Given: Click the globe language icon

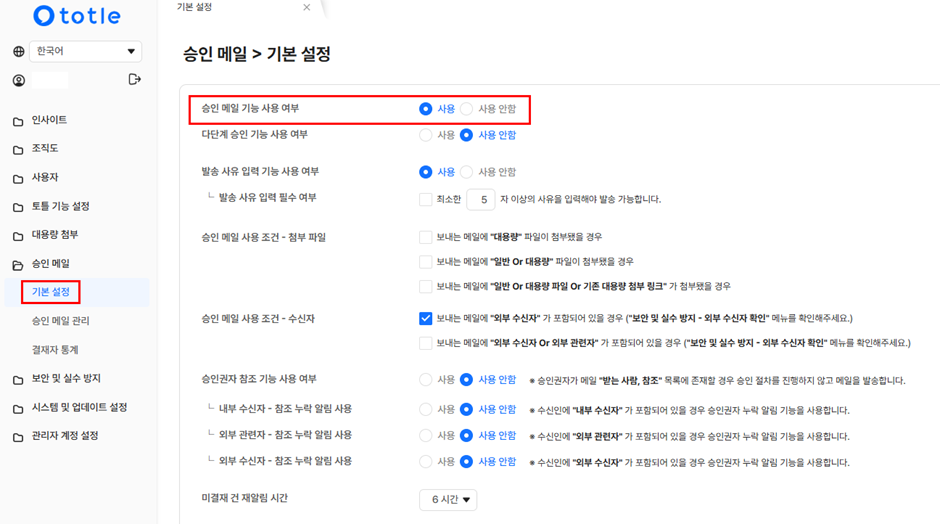Looking at the screenshot, I should [x=18, y=51].
